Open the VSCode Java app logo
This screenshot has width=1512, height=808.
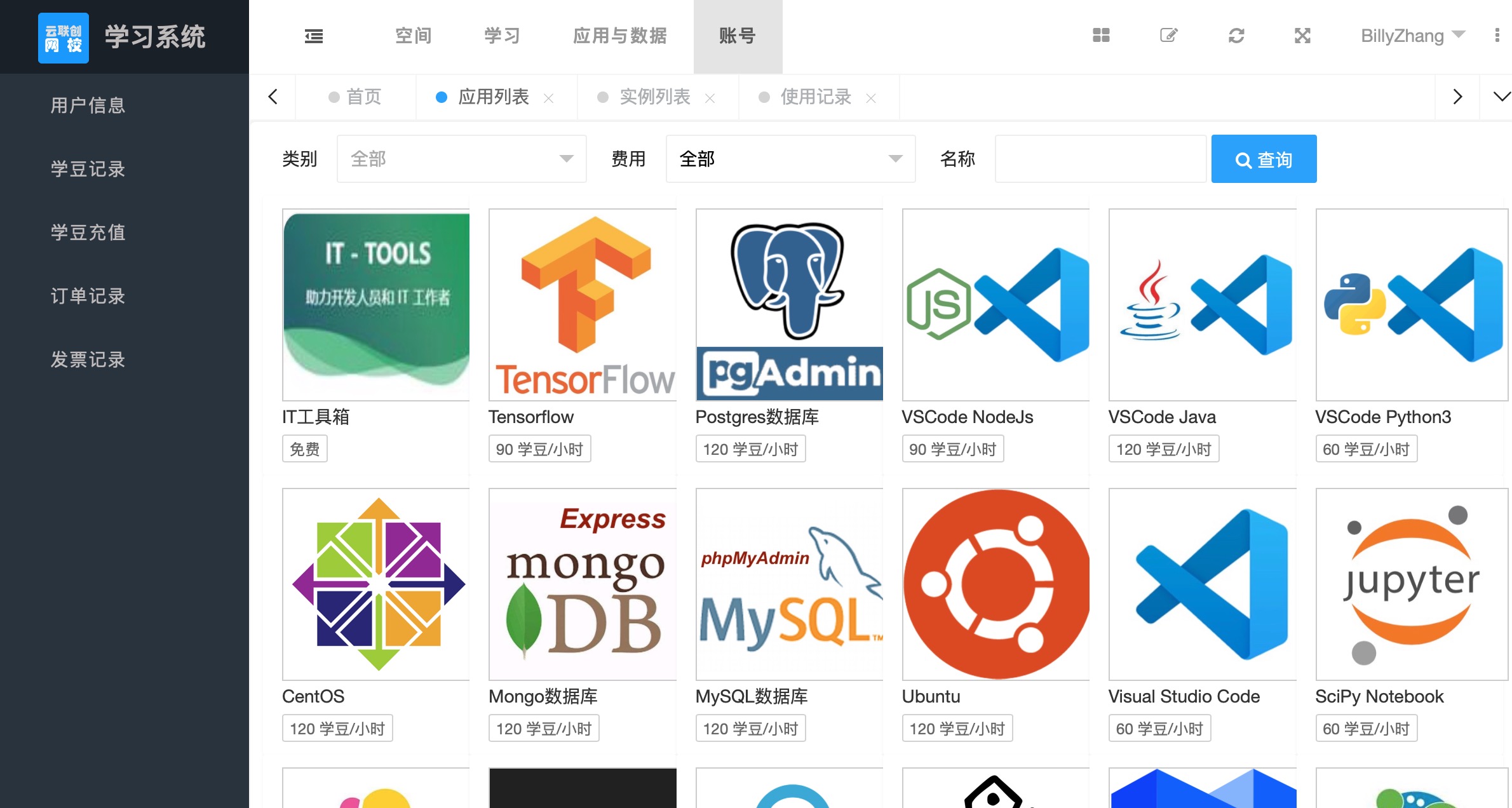click(1203, 305)
